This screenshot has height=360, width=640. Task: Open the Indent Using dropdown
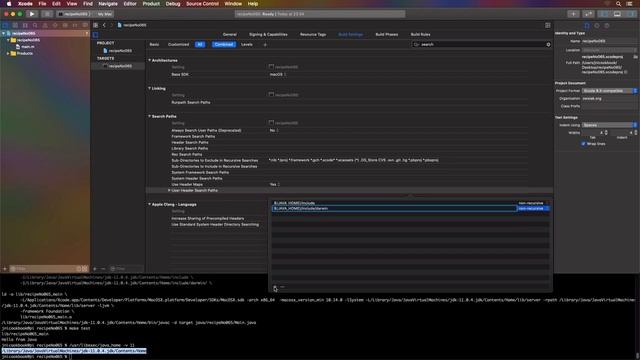click(x=609, y=125)
